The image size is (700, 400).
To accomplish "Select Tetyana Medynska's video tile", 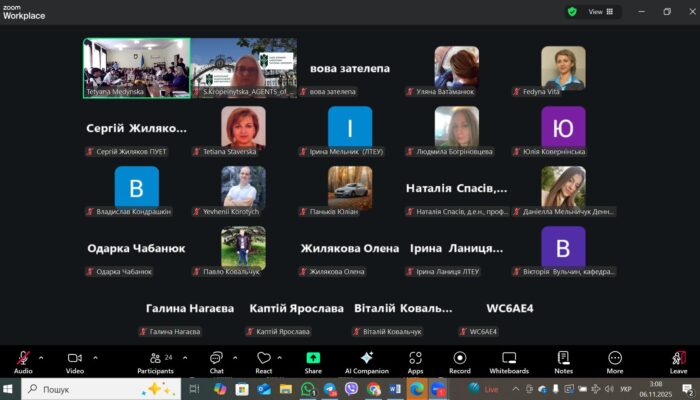I will click(x=136, y=67).
